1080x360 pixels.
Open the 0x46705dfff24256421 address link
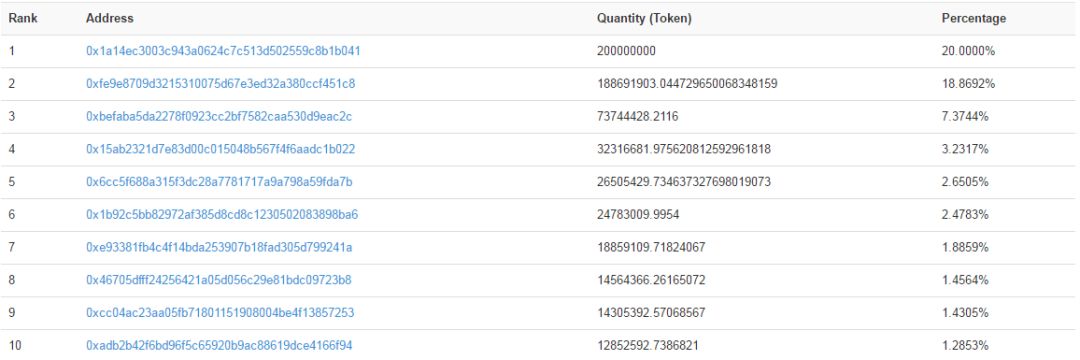click(218, 280)
